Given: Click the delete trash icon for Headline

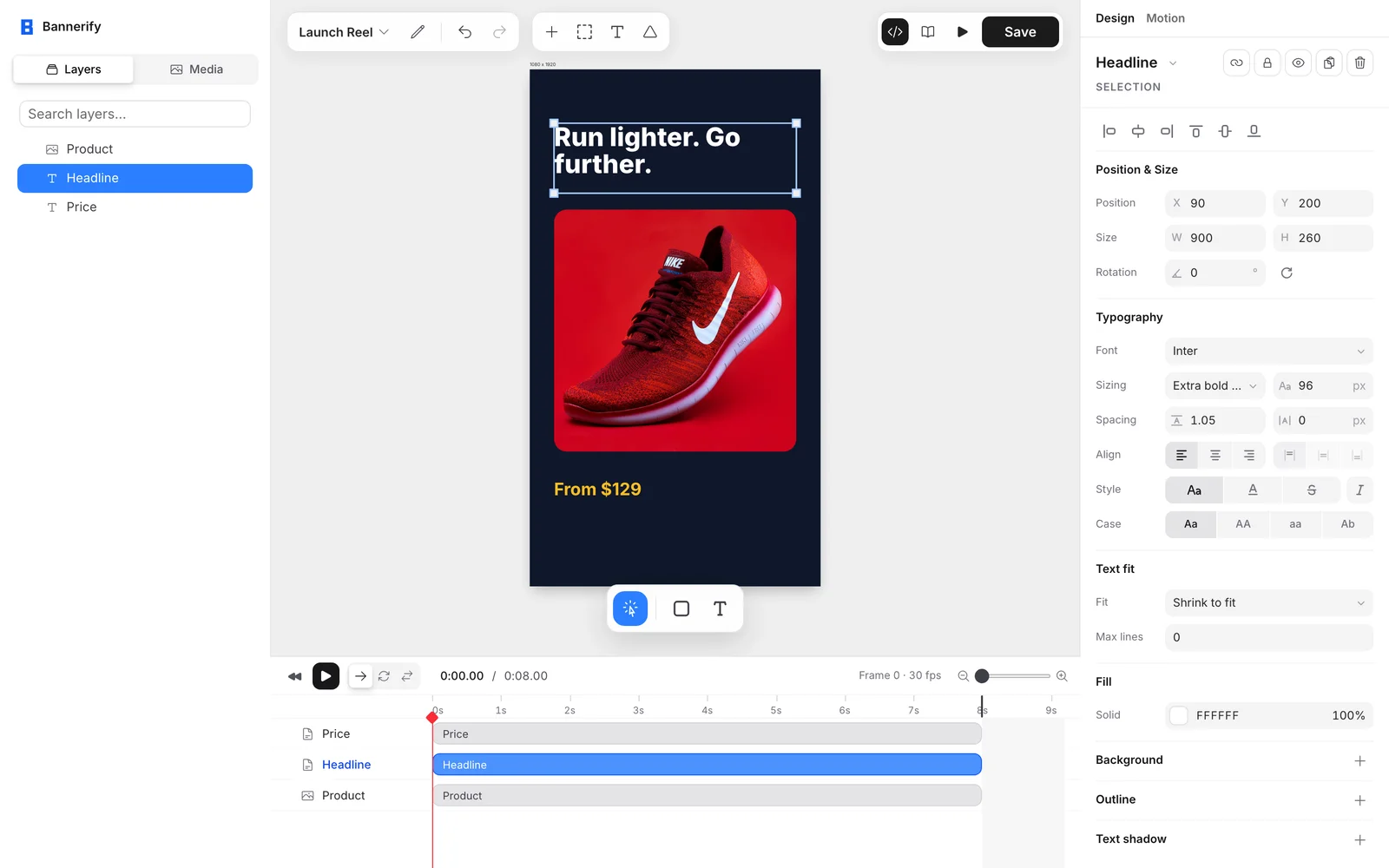Looking at the screenshot, I should pos(1360,62).
